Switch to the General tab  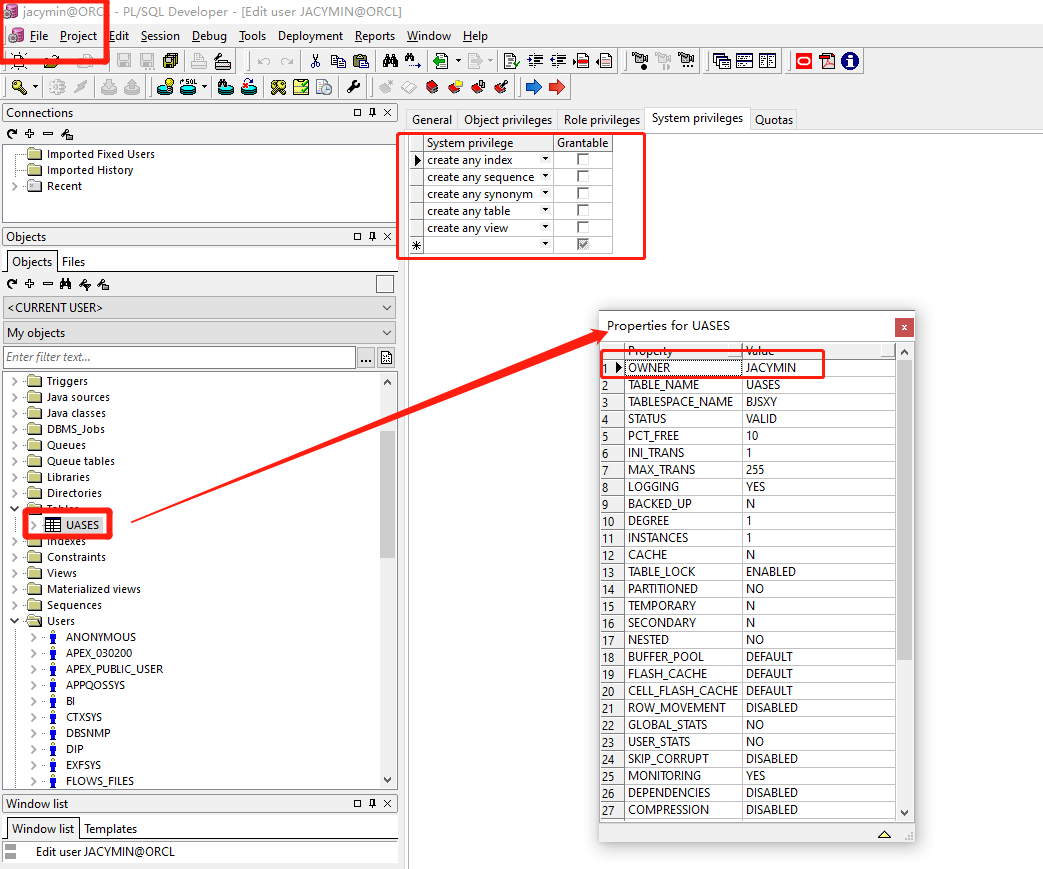point(432,120)
